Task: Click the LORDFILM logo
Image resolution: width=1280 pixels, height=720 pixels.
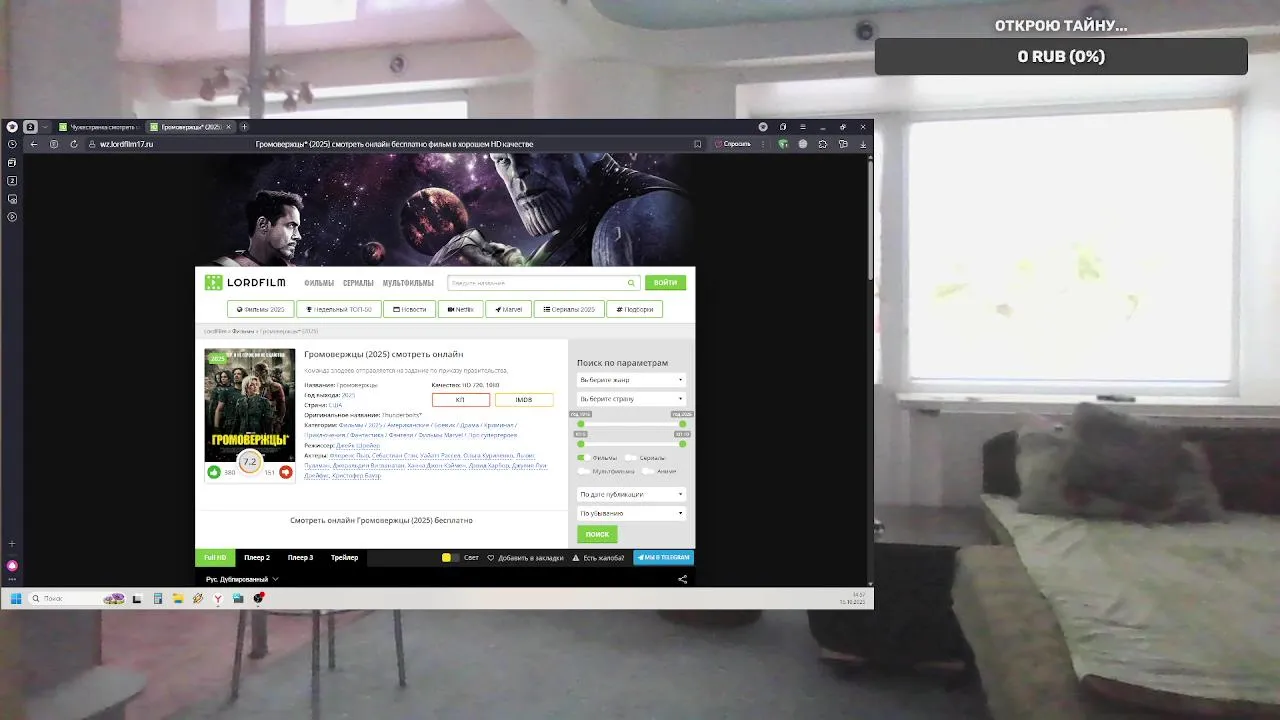Action: (x=245, y=283)
